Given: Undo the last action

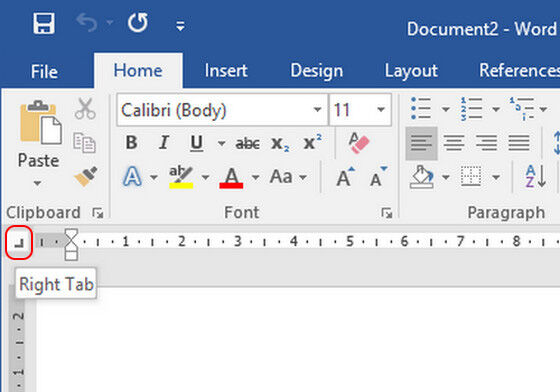Looking at the screenshot, I should 86,23.
